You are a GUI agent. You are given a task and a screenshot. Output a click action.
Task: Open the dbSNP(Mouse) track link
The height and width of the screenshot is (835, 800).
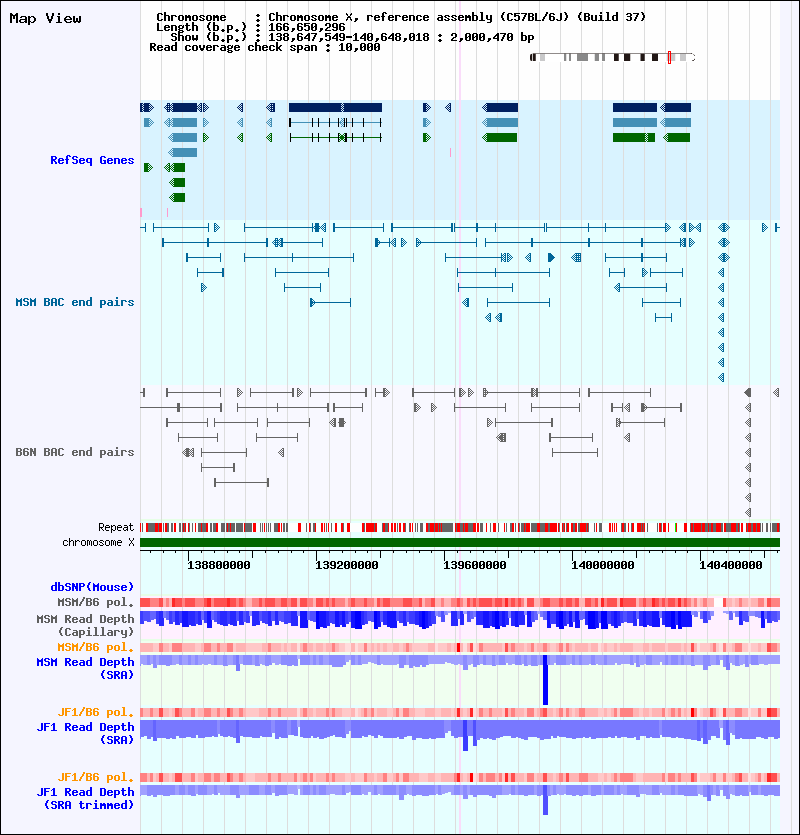pos(92,587)
